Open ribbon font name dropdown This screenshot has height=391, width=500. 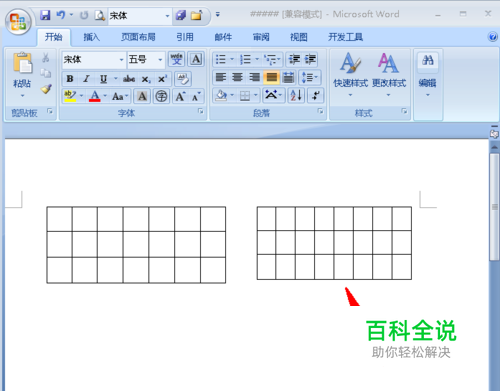[x=121, y=60]
